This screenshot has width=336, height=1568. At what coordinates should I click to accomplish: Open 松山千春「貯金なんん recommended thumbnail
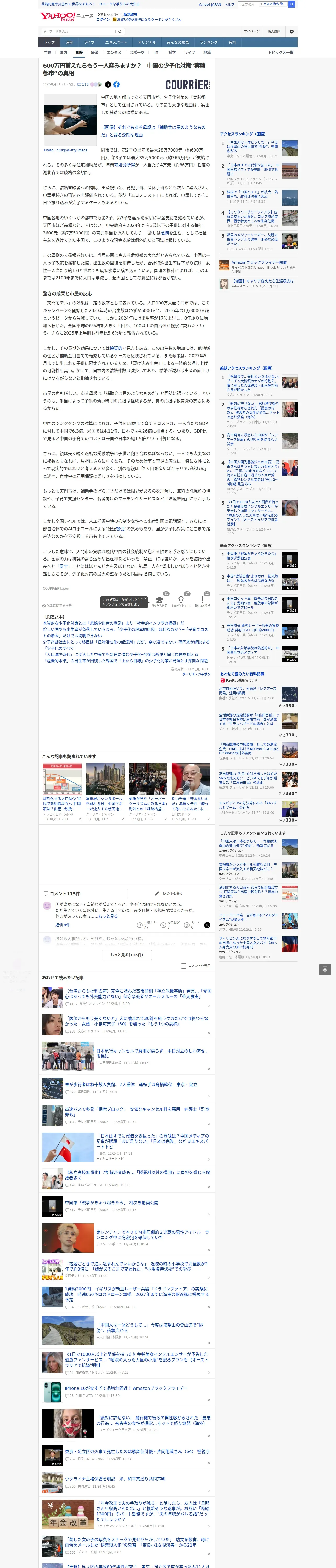pyautogui.click(x=191, y=779)
